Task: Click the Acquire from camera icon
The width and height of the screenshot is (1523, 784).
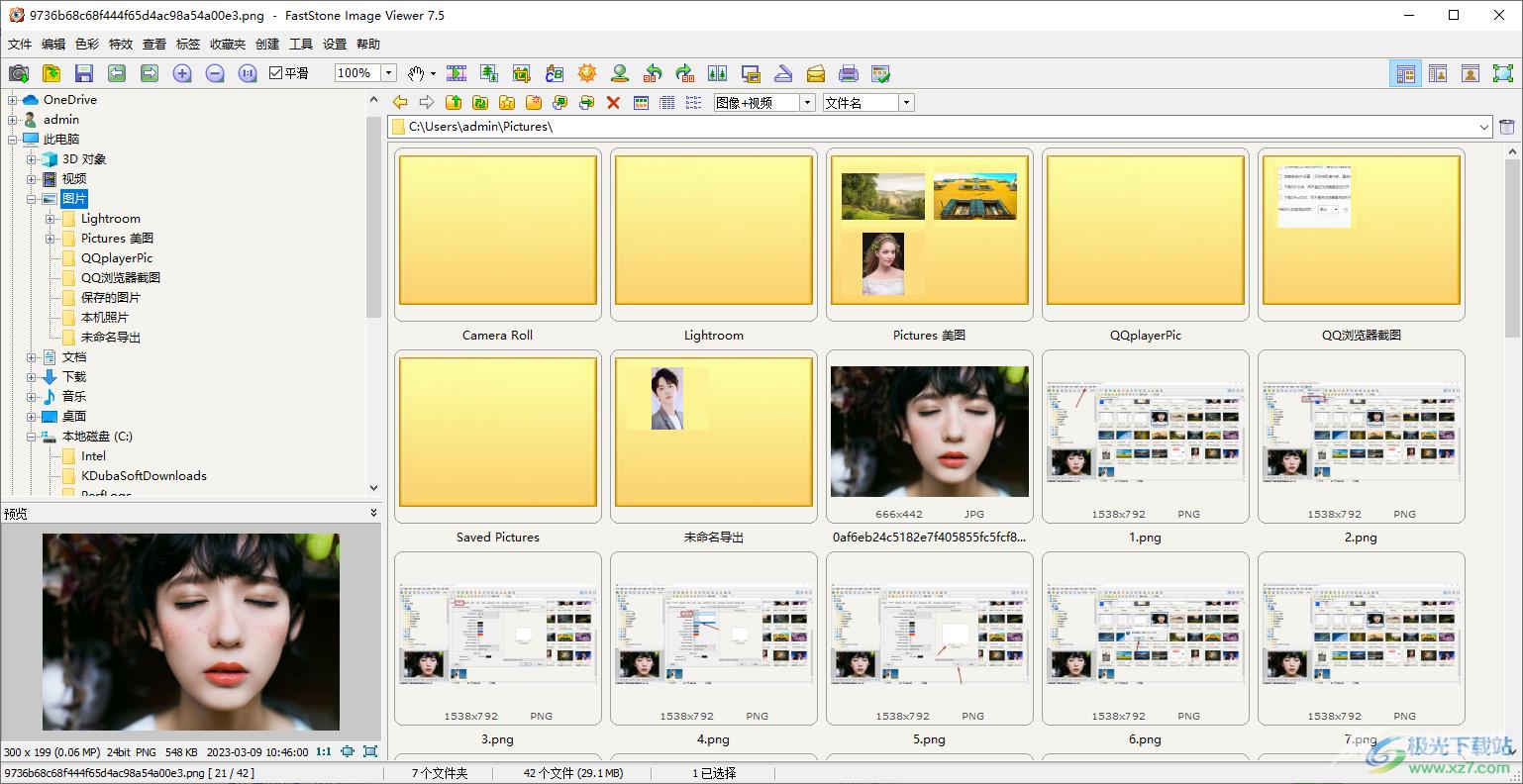Action: point(18,73)
